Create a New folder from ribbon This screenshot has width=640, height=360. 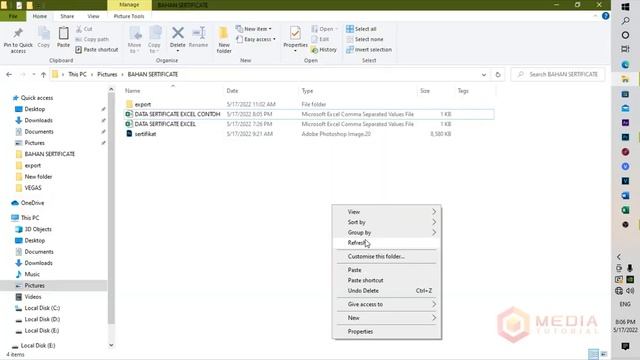pos(224,40)
